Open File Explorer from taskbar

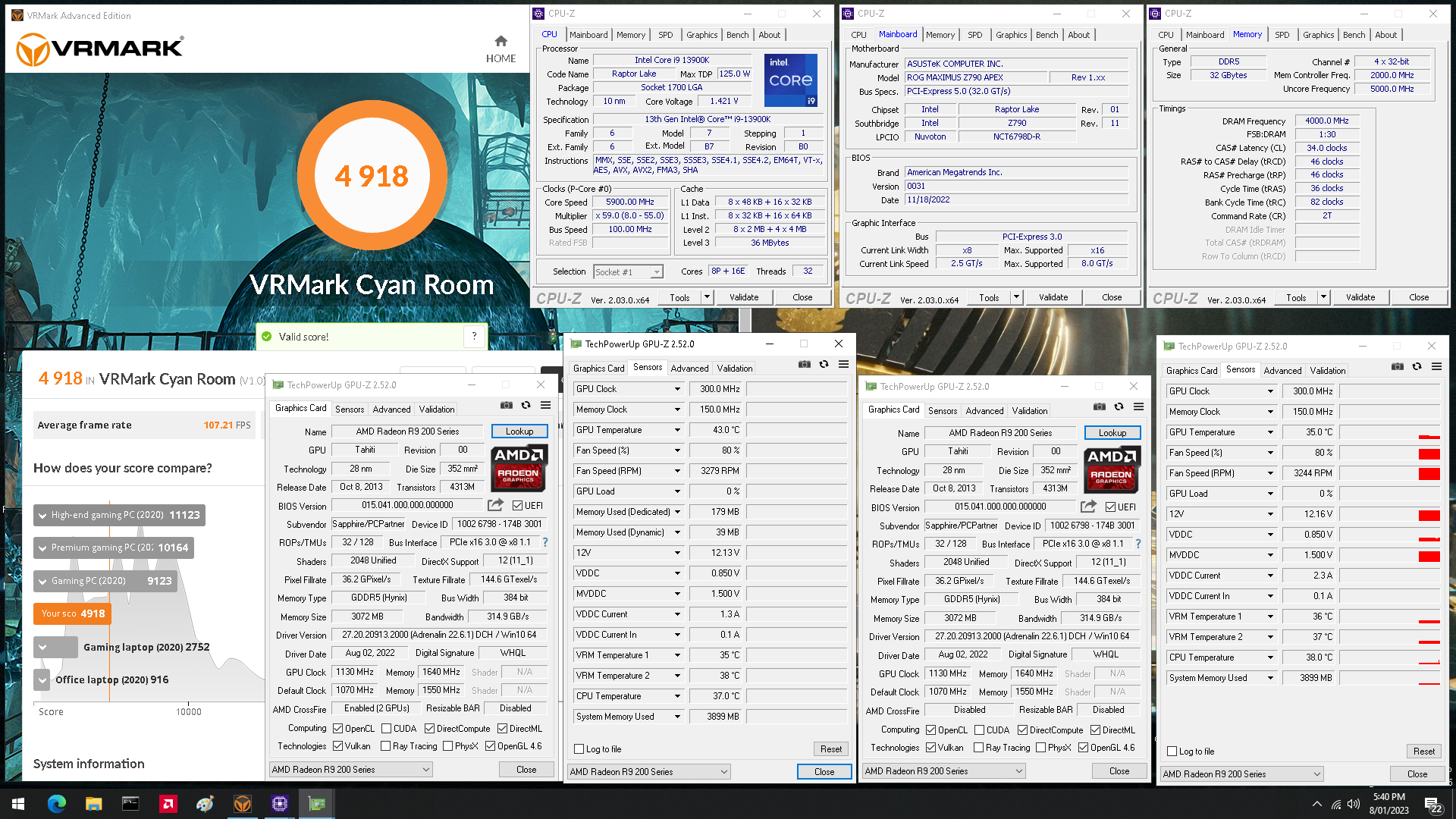93,803
